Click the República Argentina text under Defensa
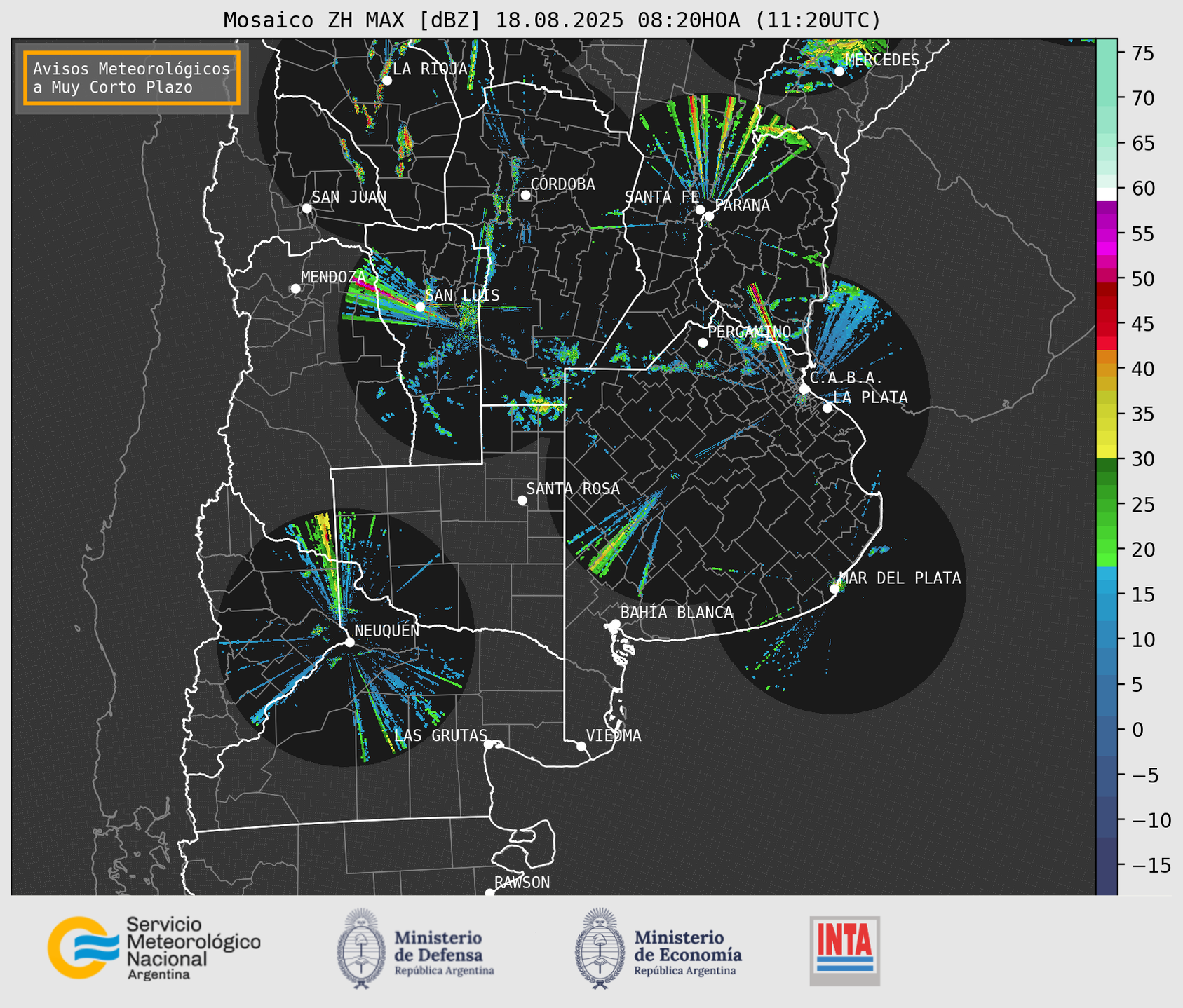Image resolution: width=1183 pixels, height=1008 pixels. 445,971
